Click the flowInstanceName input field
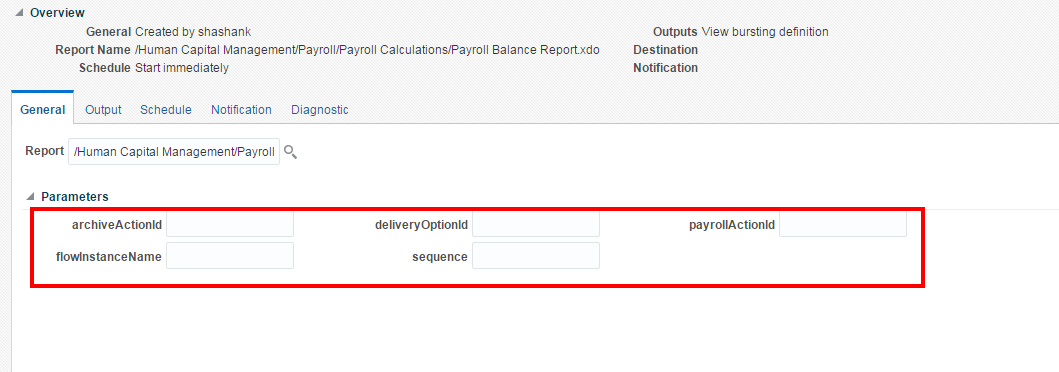Viewport: 1059px width, 372px height. pyautogui.click(x=230, y=256)
